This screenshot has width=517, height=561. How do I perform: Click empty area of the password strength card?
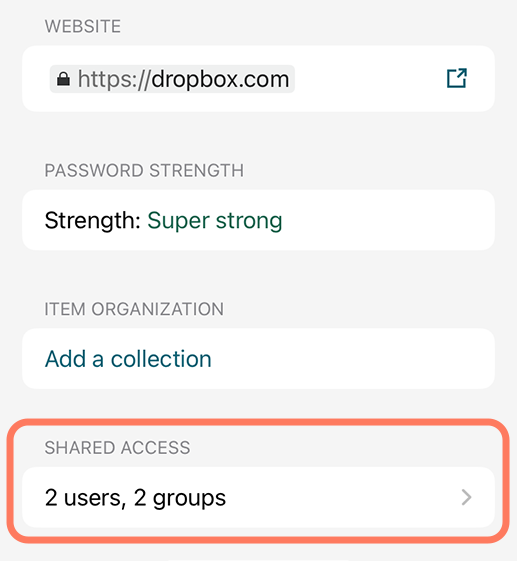coord(386,220)
